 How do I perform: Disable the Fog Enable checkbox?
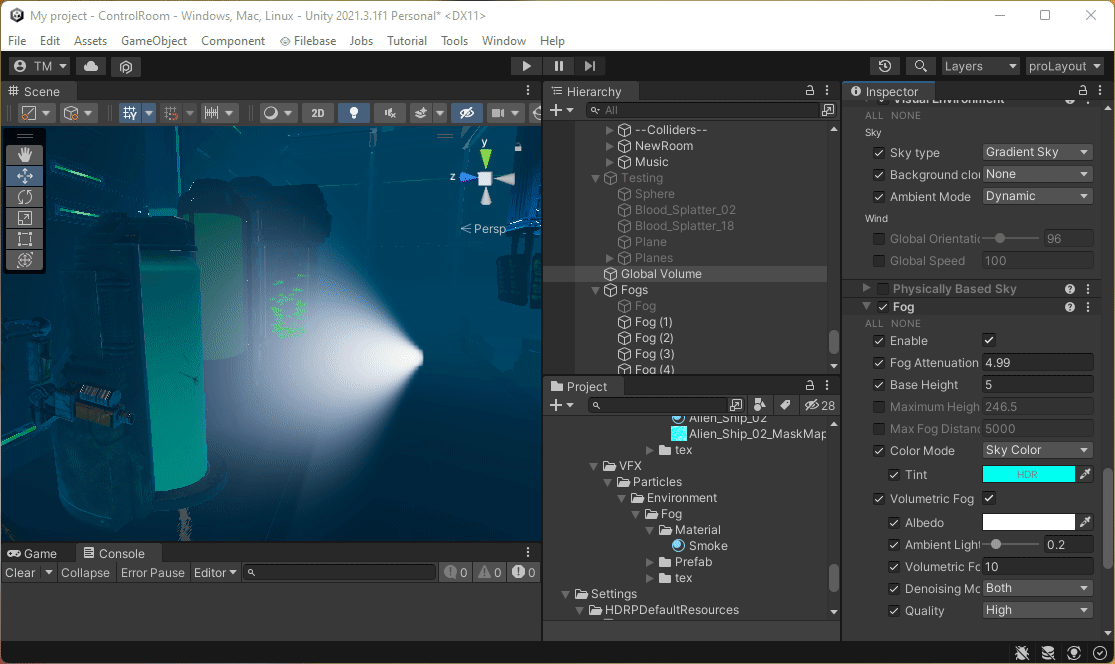pyautogui.click(x=988, y=340)
